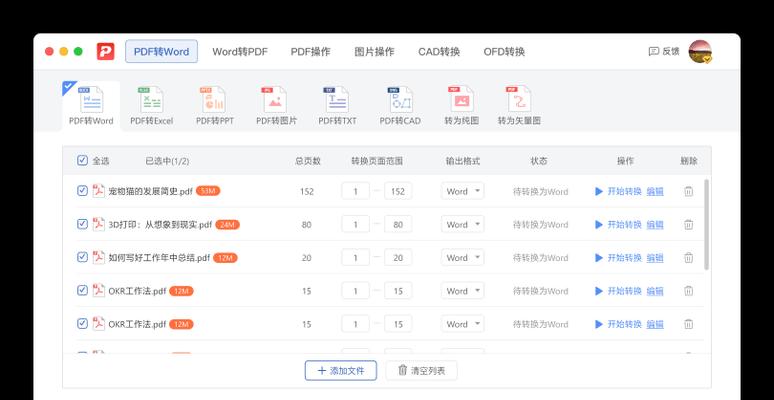Click the 输出格式 column header

coord(463,161)
